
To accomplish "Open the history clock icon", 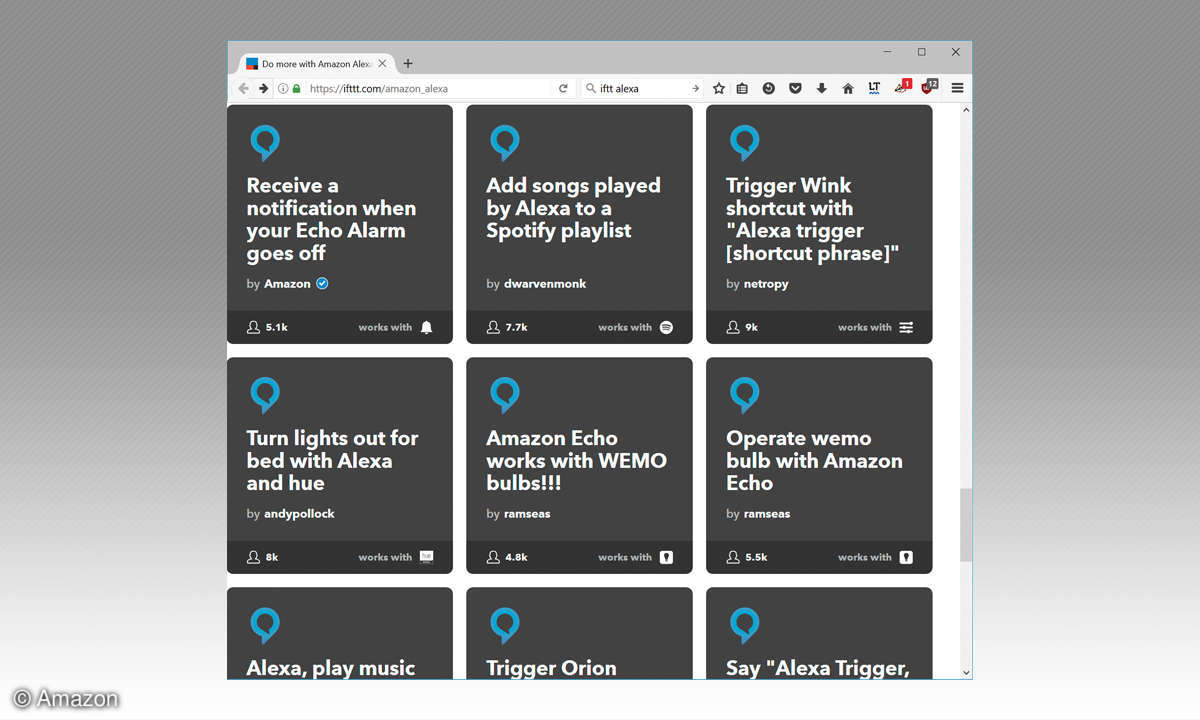I will (x=769, y=88).
